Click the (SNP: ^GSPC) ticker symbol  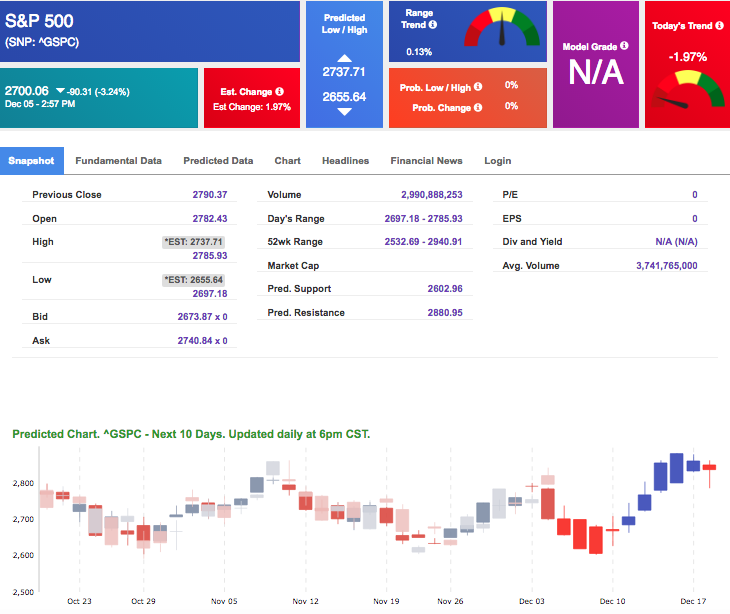pos(42,42)
